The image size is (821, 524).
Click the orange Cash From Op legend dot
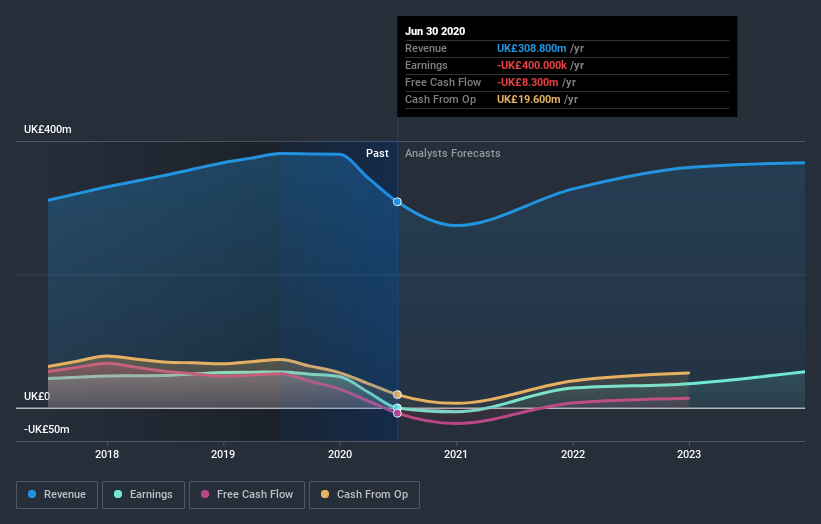click(x=325, y=494)
